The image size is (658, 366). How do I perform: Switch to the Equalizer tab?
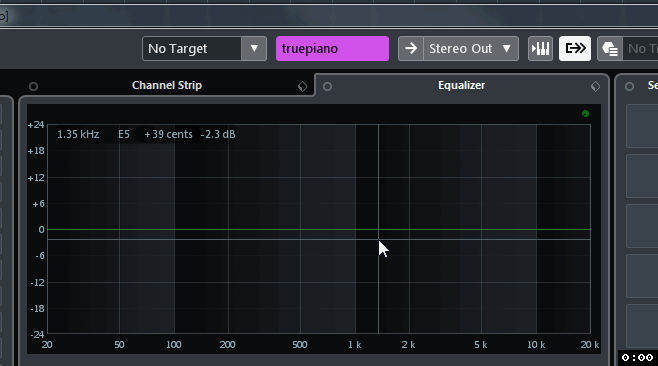(x=461, y=85)
